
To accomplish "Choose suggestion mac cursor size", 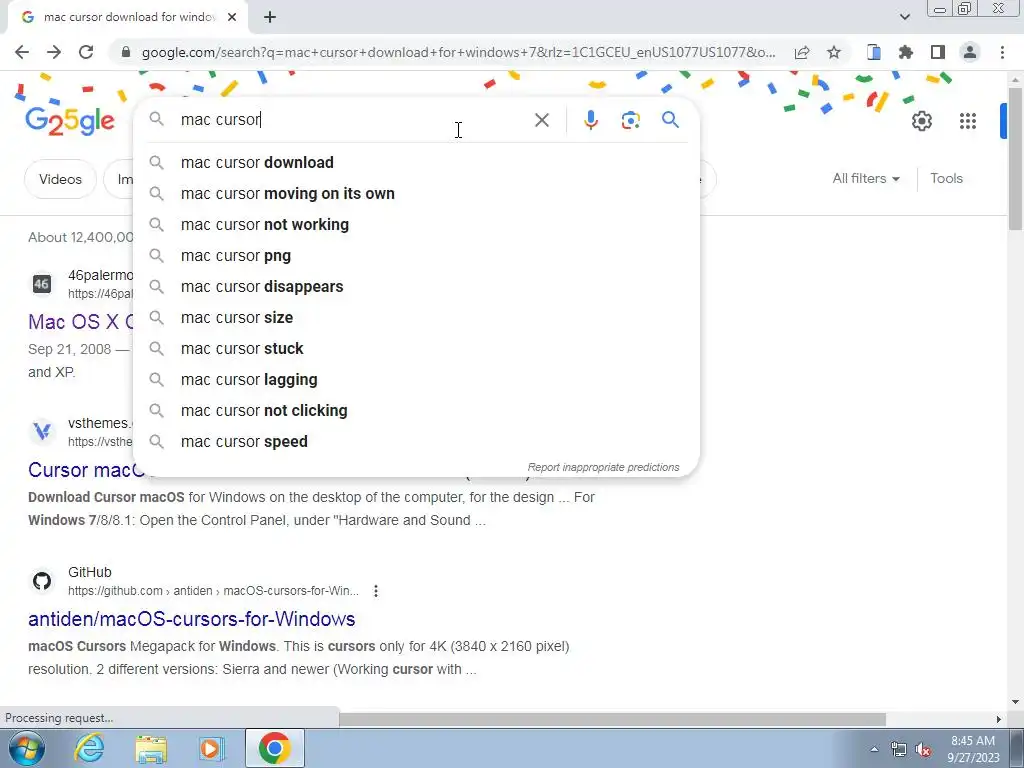I will (x=416, y=317).
